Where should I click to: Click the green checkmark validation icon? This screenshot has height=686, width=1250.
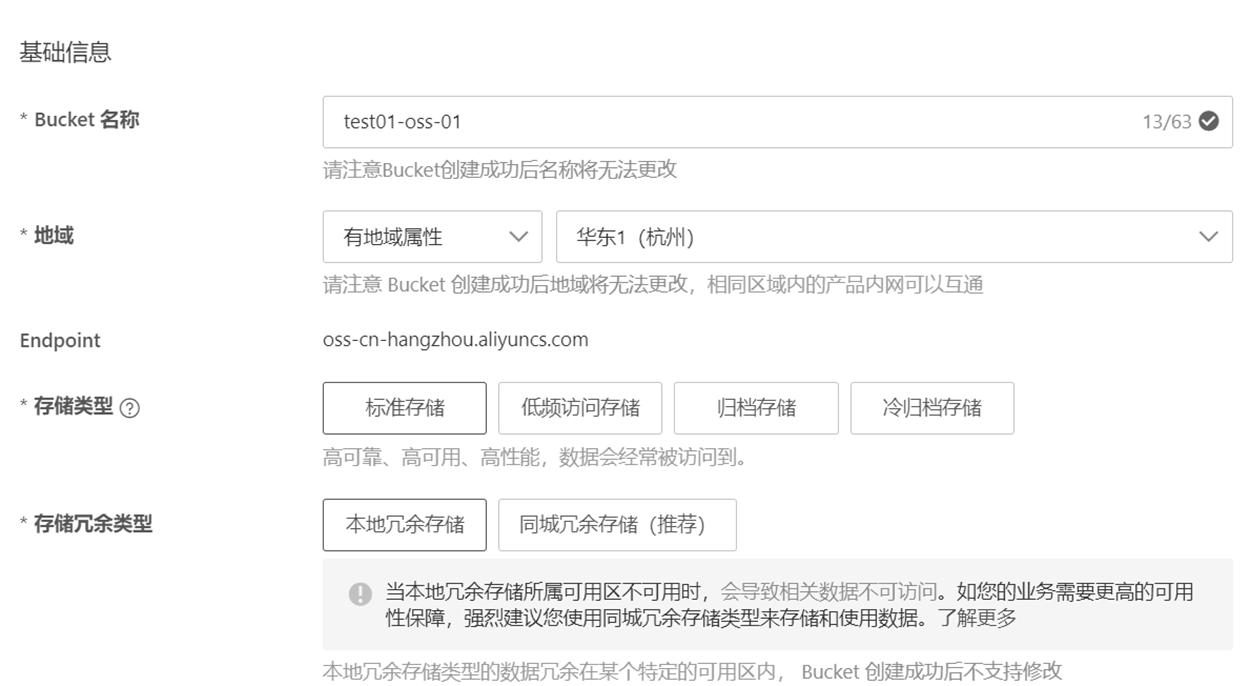click(x=1209, y=122)
